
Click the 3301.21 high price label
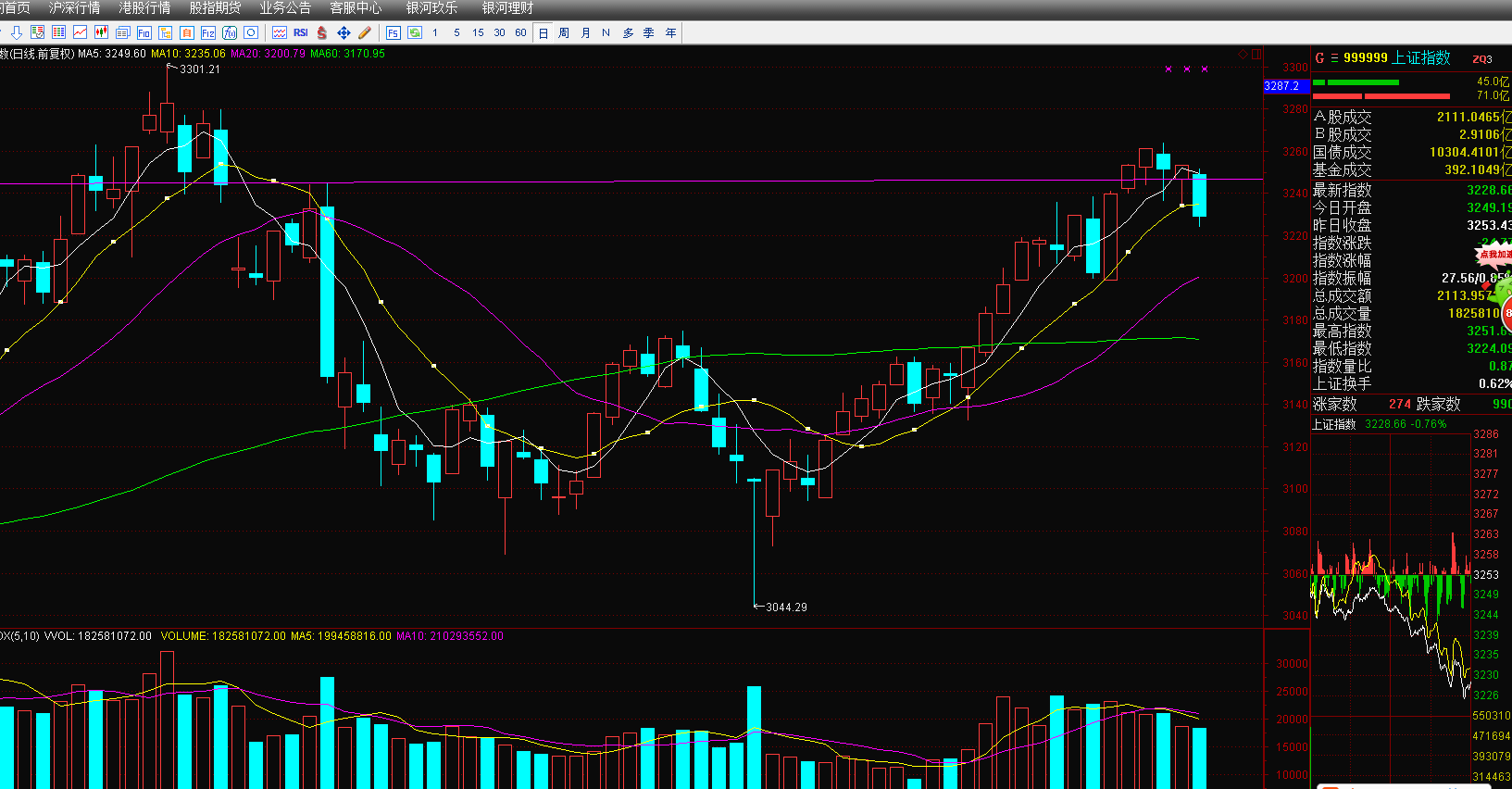click(x=200, y=69)
